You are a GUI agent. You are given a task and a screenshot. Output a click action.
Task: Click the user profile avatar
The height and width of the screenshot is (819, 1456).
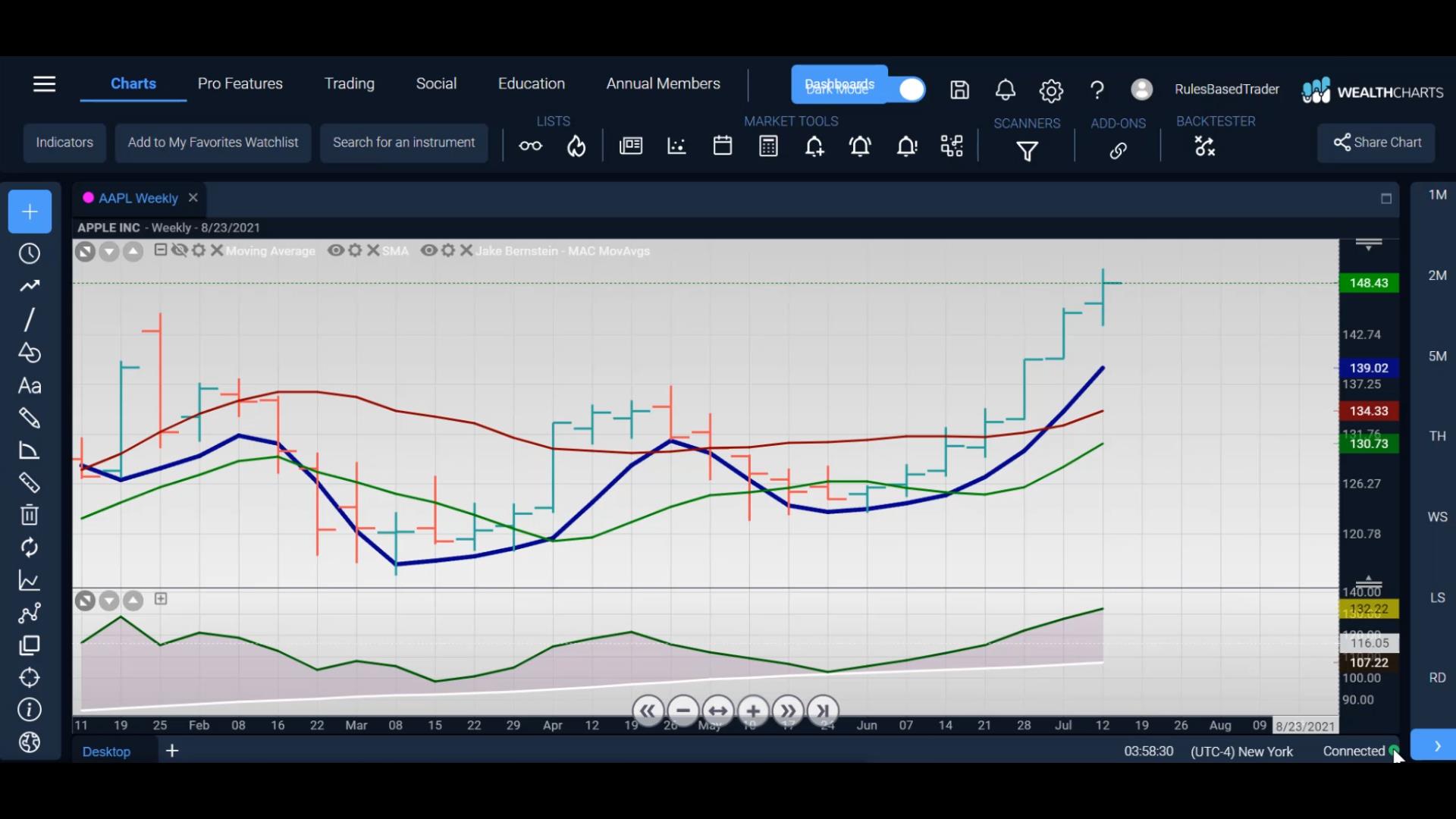tap(1141, 89)
